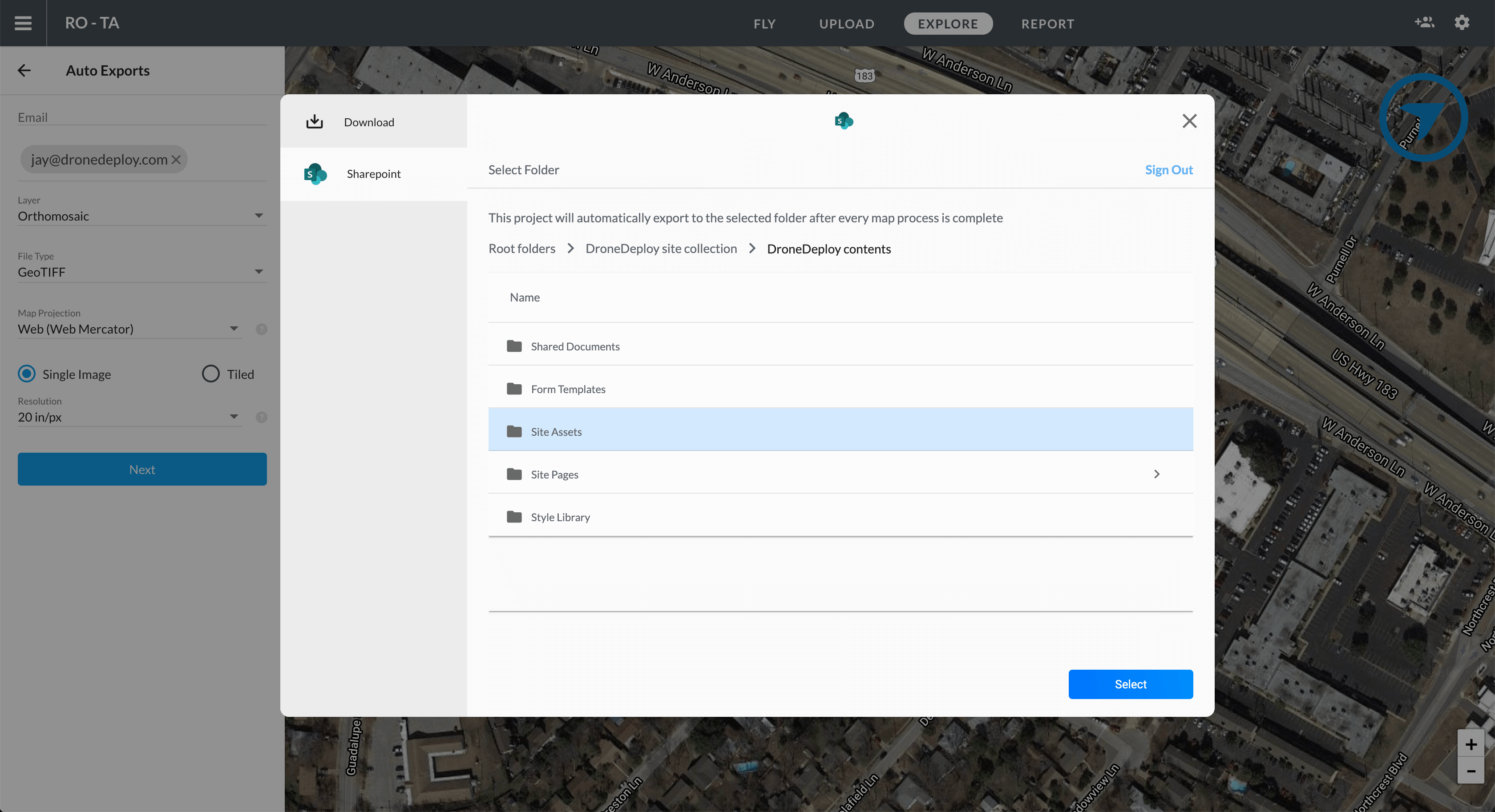Viewport: 1495px width, 812px height.
Task: Navigate to DroneDeploy site collection breadcrumb
Action: [x=661, y=249]
